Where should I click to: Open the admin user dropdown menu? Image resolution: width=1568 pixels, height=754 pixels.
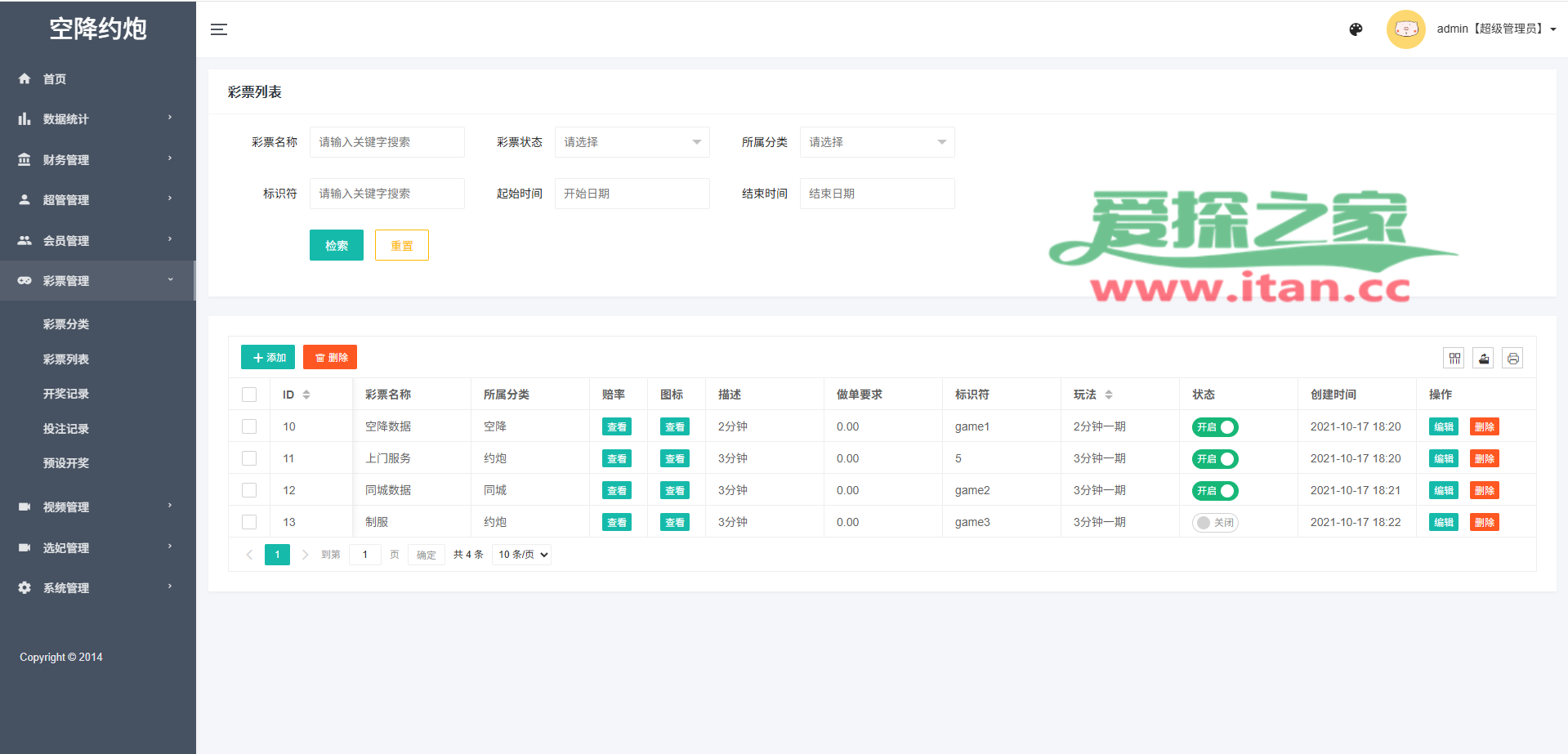1496,29
